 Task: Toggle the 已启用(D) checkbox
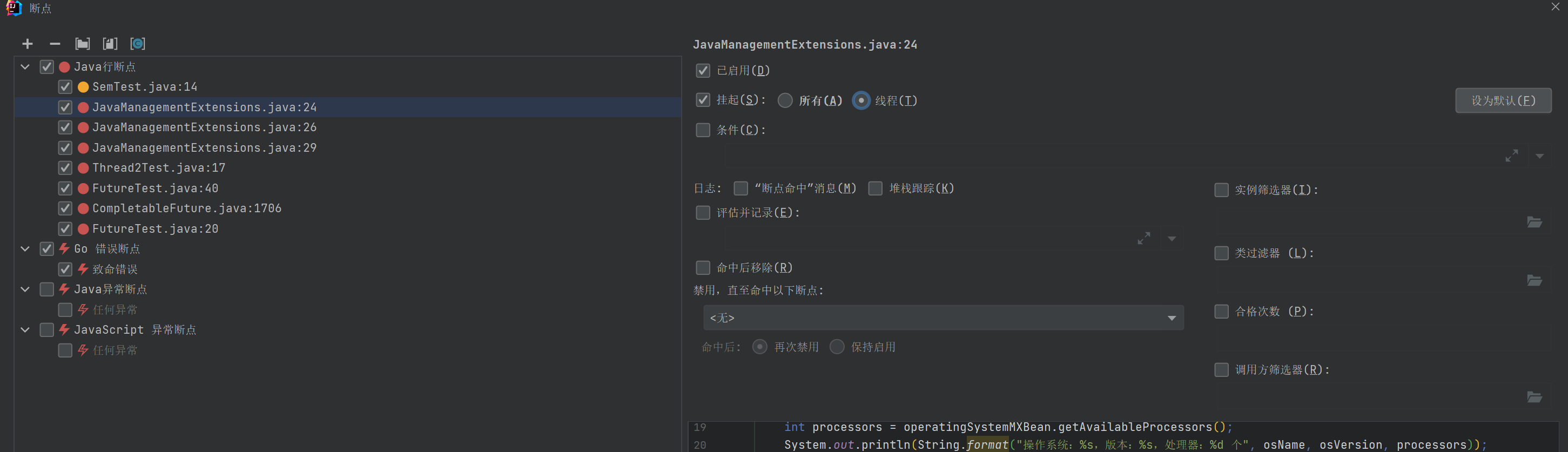pos(703,71)
